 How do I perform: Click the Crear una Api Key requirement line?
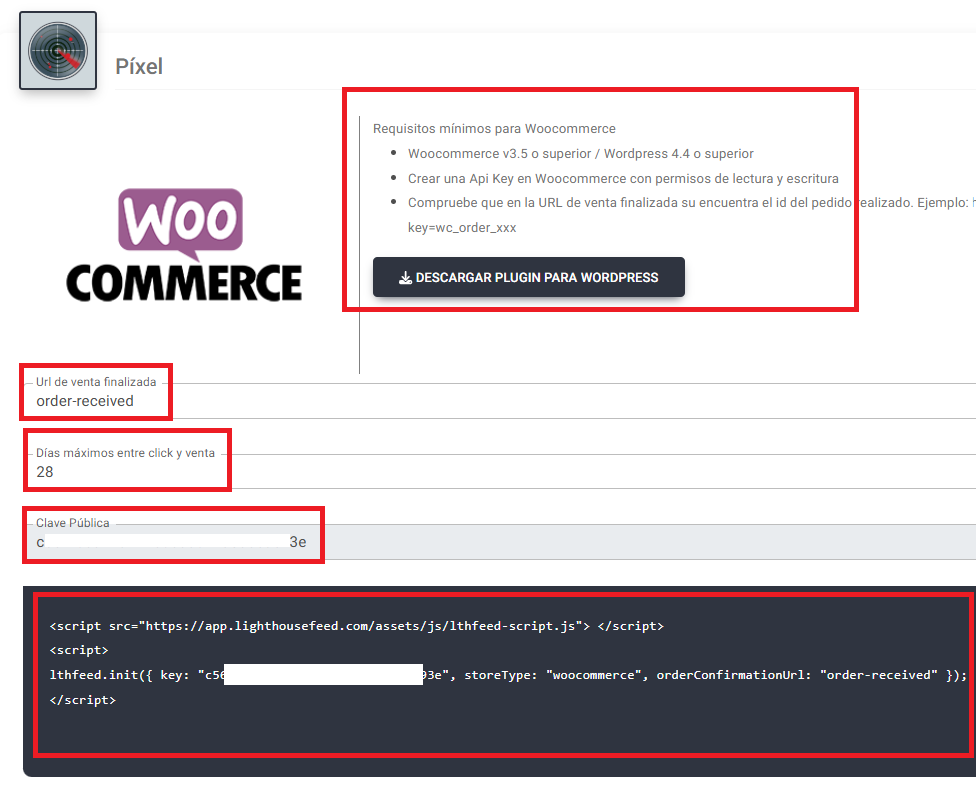point(623,178)
